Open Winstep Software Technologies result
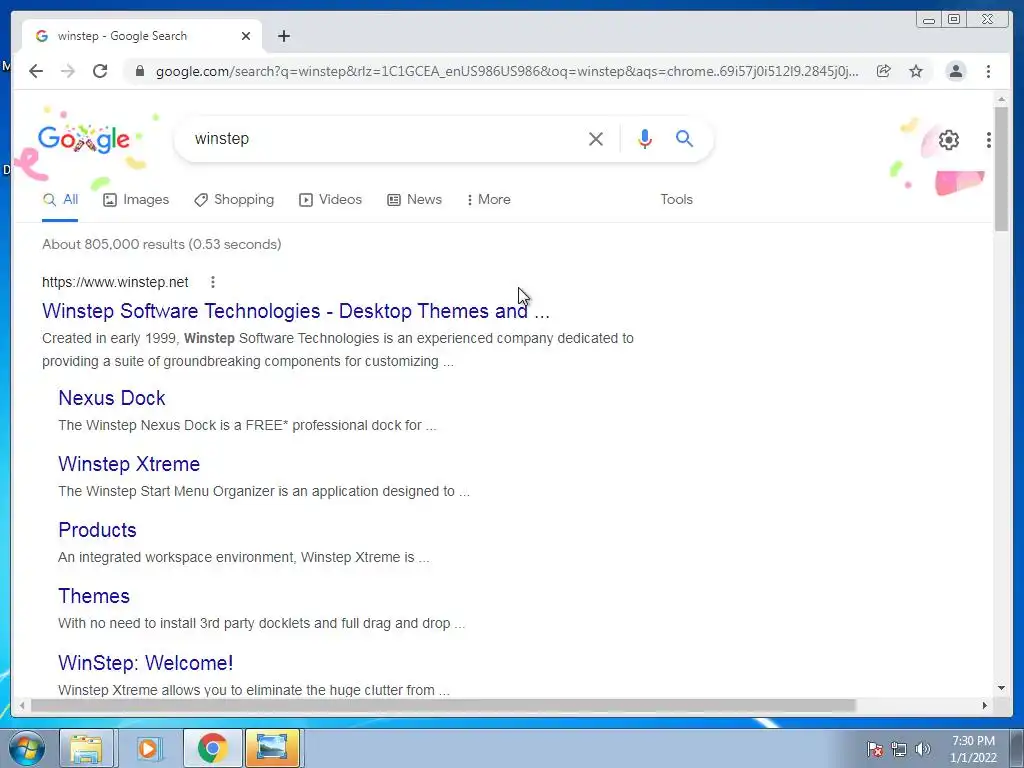The width and height of the screenshot is (1024, 768). click(x=296, y=311)
